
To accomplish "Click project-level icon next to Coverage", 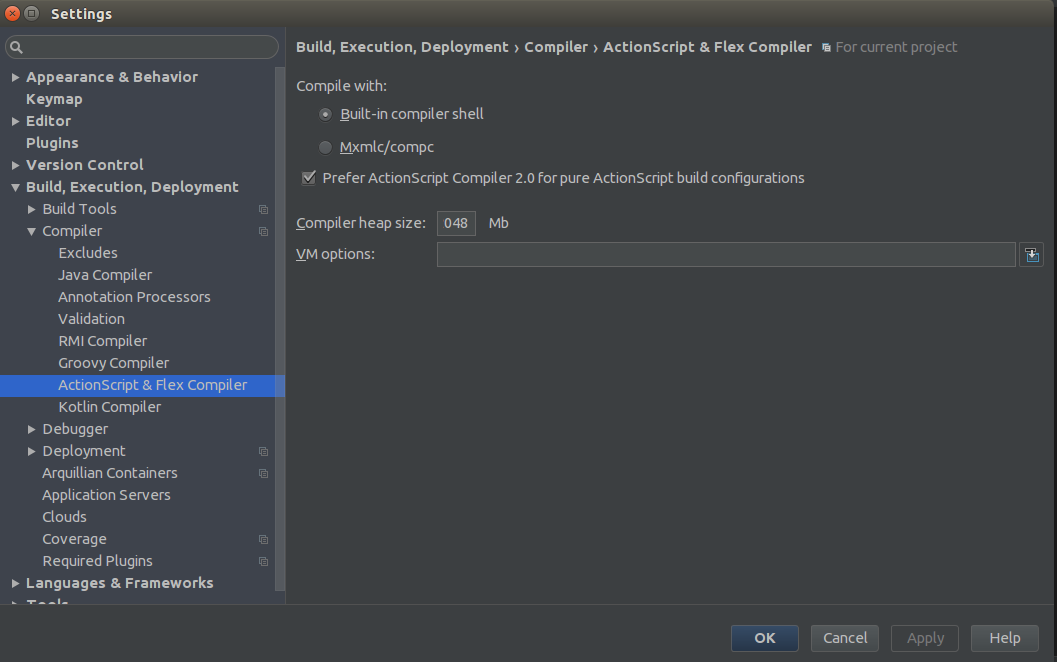I will (264, 539).
